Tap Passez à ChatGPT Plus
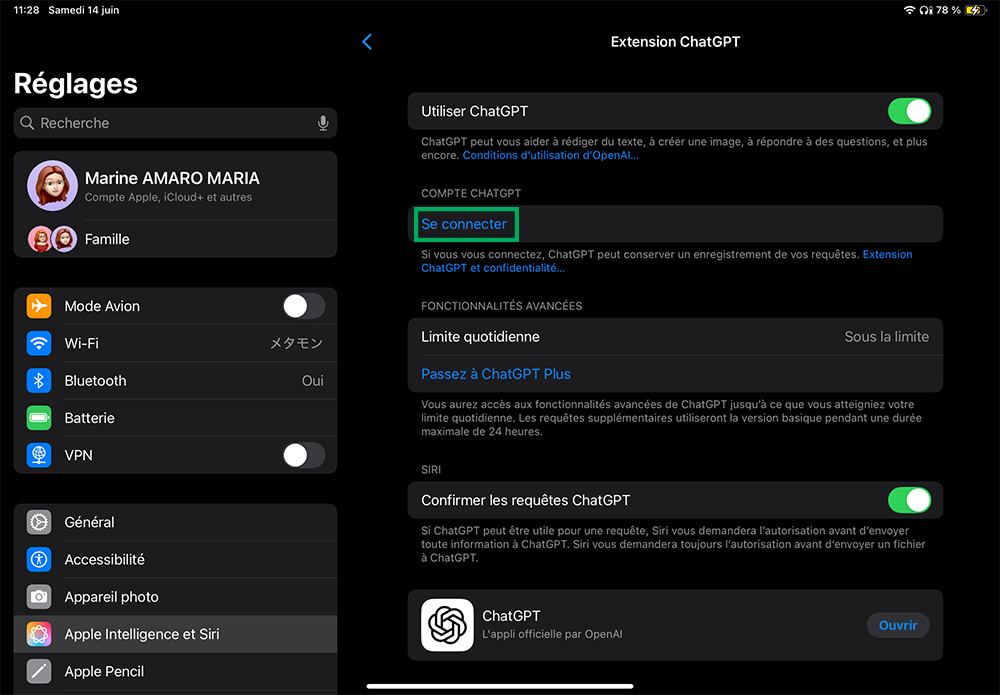The width and height of the screenshot is (1000, 695). click(496, 374)
